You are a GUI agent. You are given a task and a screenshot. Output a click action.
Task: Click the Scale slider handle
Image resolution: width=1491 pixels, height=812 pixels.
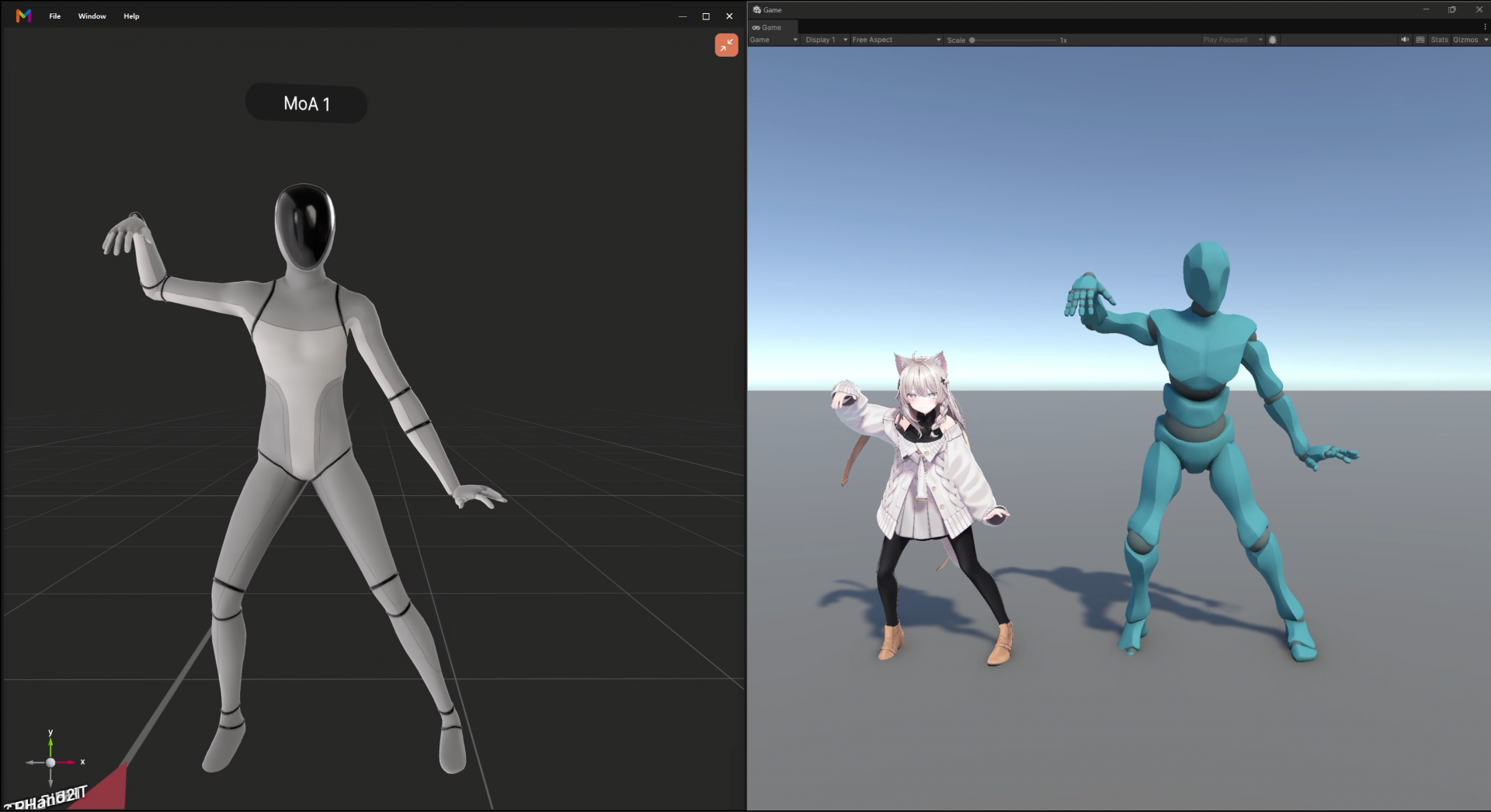point(971,40)
